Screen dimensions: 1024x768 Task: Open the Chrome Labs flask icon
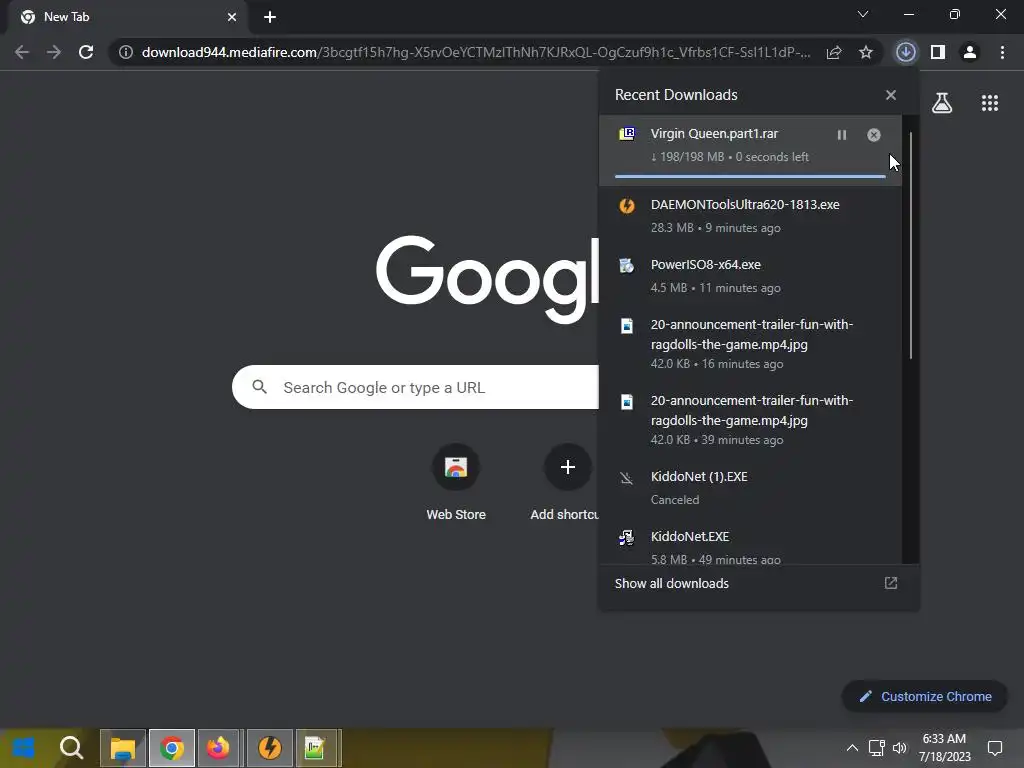coord(942,103)
